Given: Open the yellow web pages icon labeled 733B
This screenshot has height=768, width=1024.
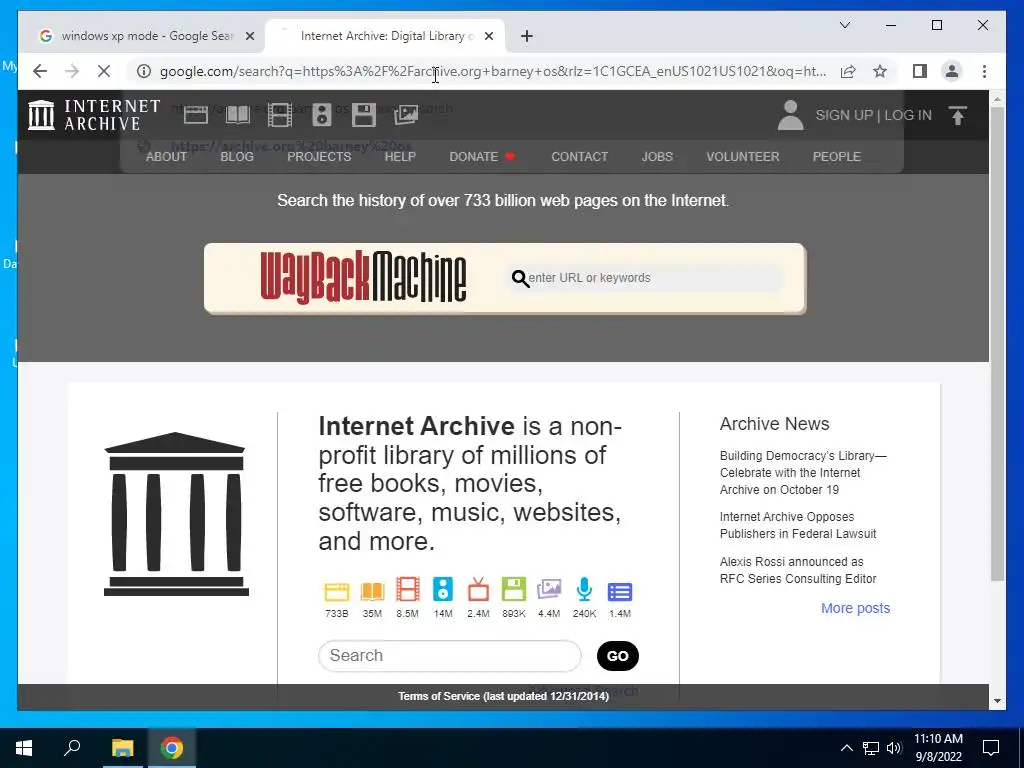Looking at the screenshot, I should 336,592.
